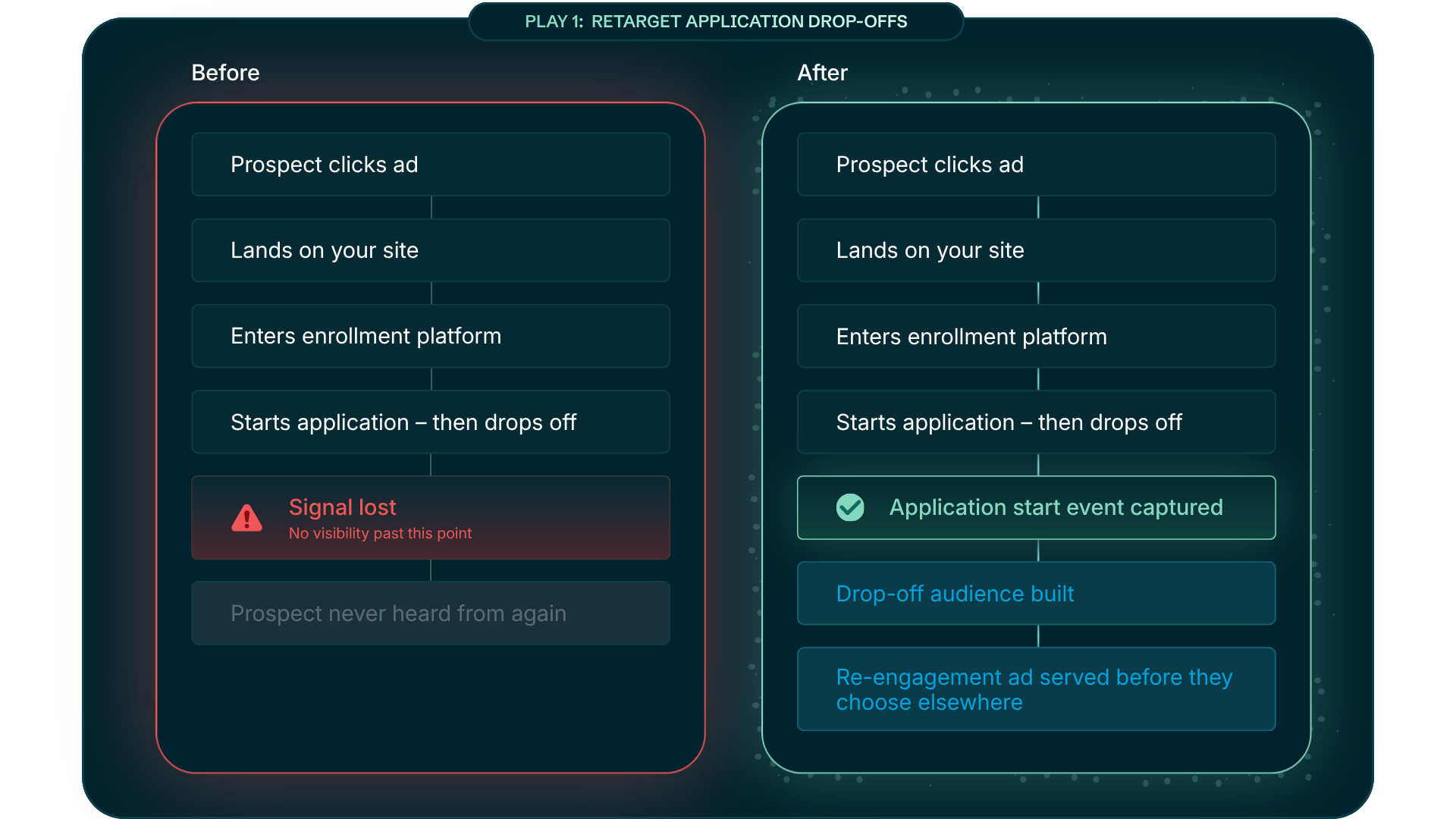Click Starts application then drops off in Before
The height and width of the screenshot is (819, 1456).
click(430, 422)
